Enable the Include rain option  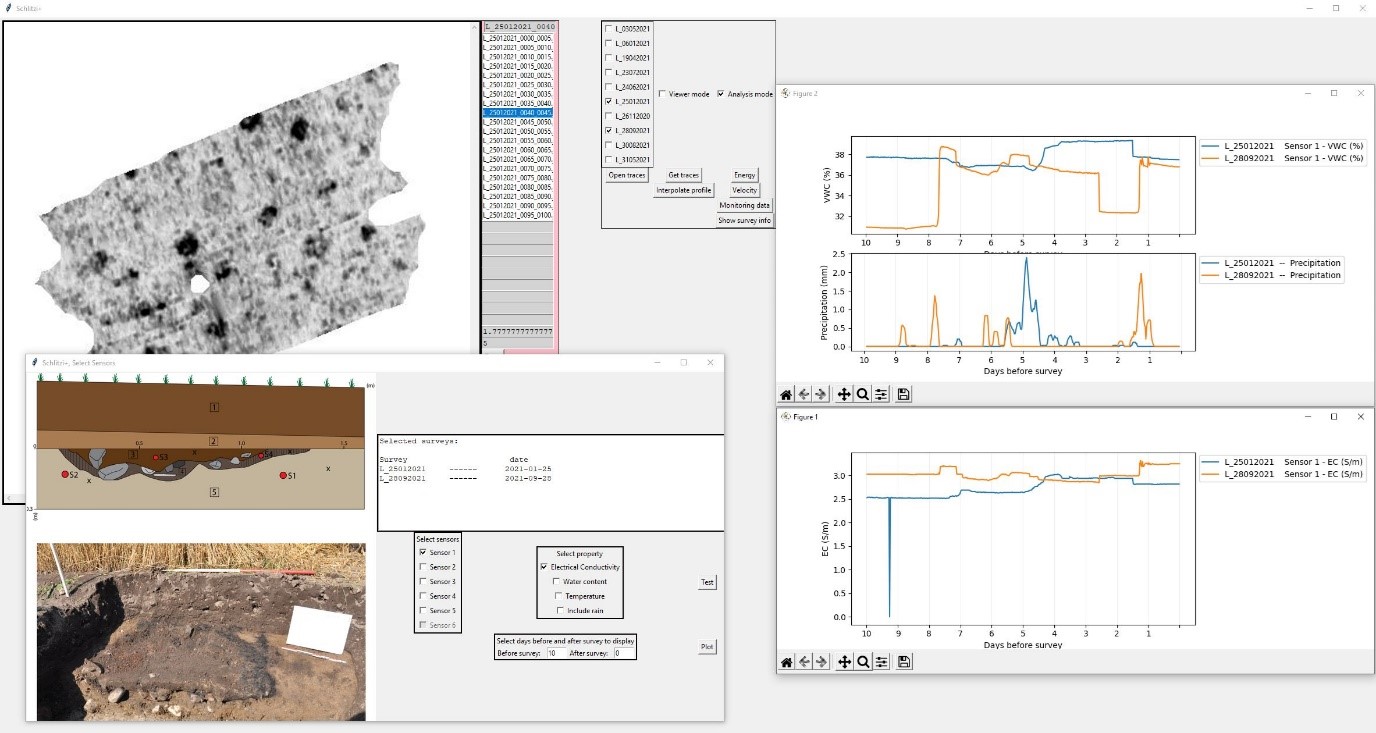pyautogui.click(x=557, y=610)
